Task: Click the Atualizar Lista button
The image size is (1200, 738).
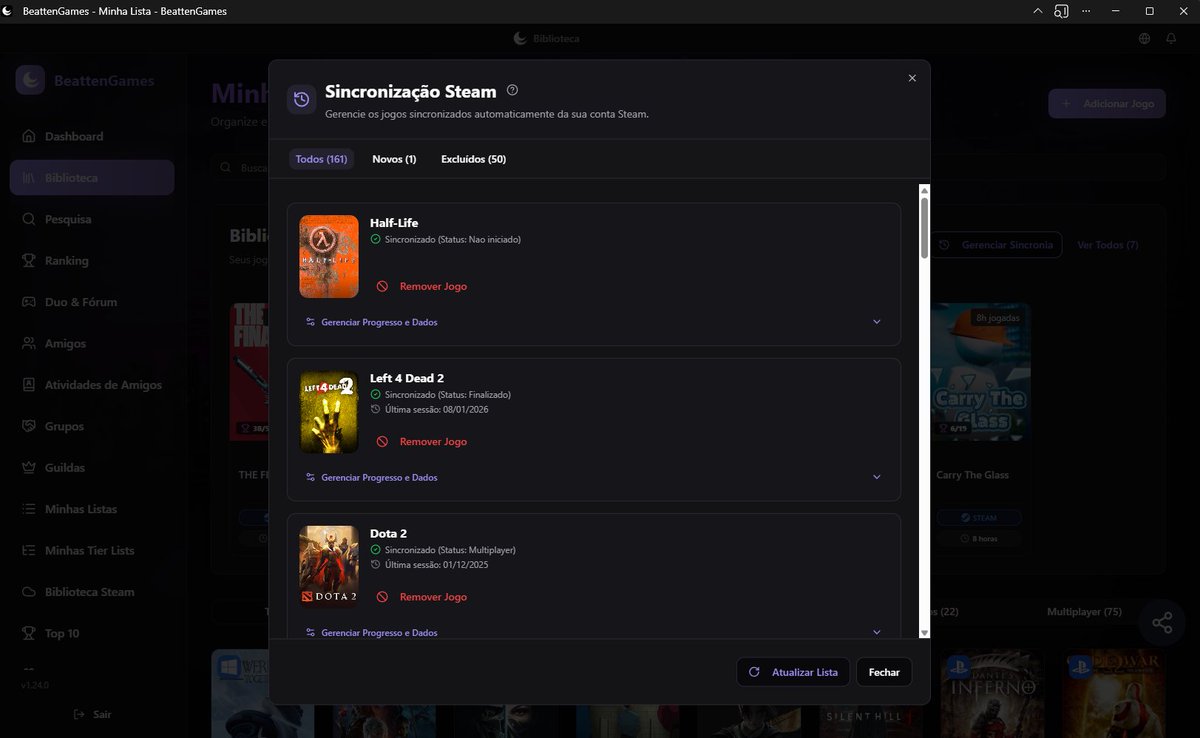Action: point(794,672)
